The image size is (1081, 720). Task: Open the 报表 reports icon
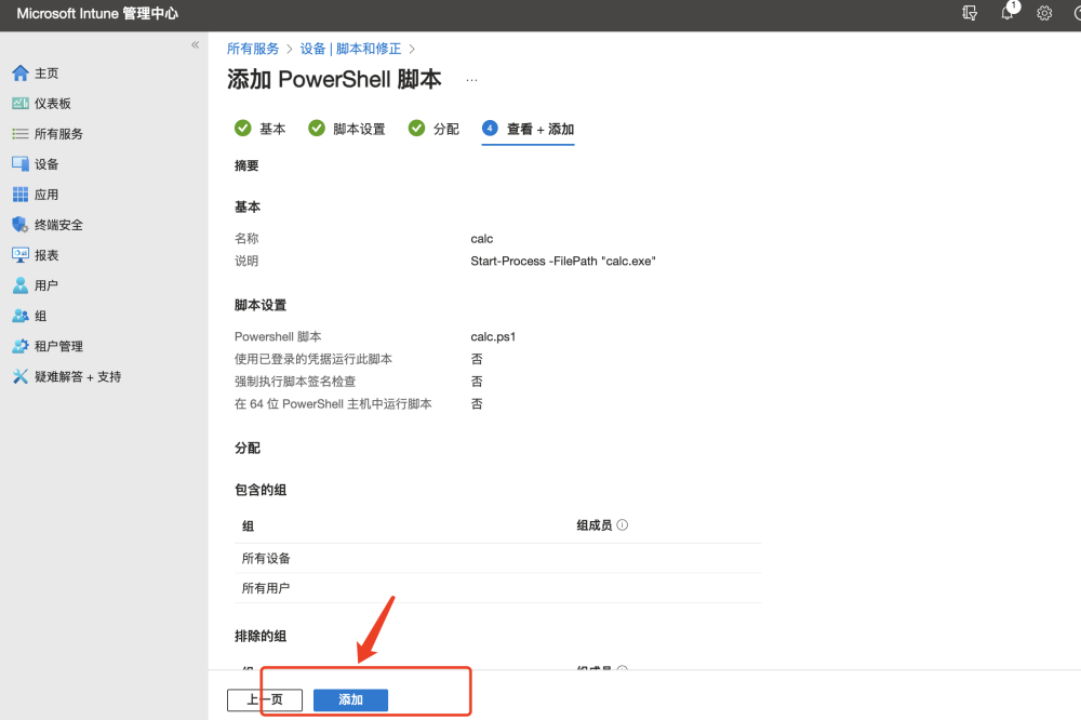pyautogui.click(x=21, y=255)
